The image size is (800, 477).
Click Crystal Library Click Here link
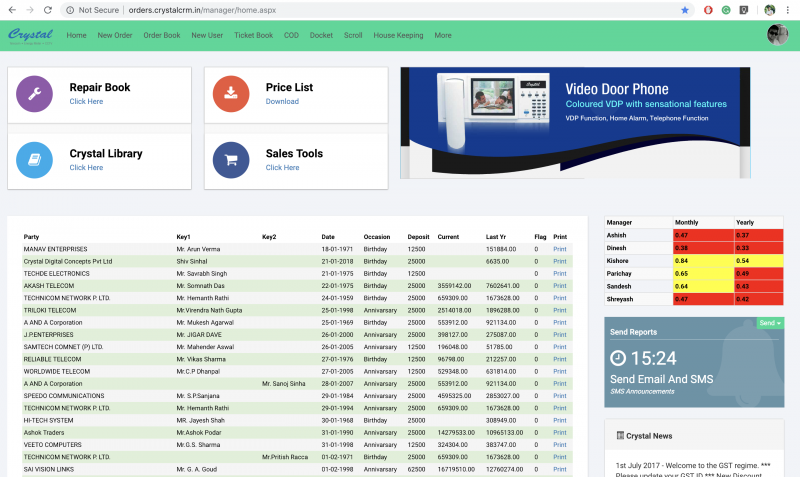click(x=86, y=168)
